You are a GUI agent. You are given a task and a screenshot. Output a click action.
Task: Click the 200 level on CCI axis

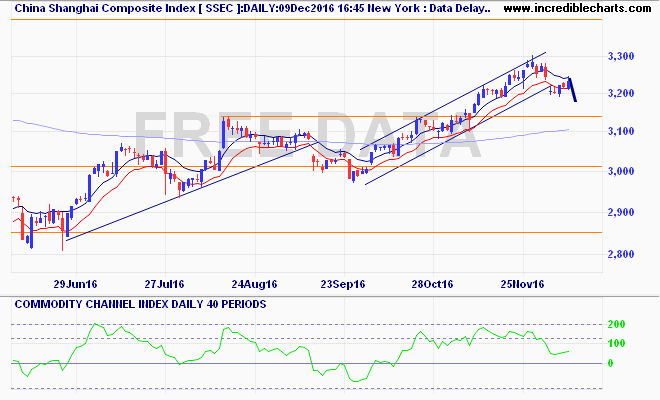[619, 324]
